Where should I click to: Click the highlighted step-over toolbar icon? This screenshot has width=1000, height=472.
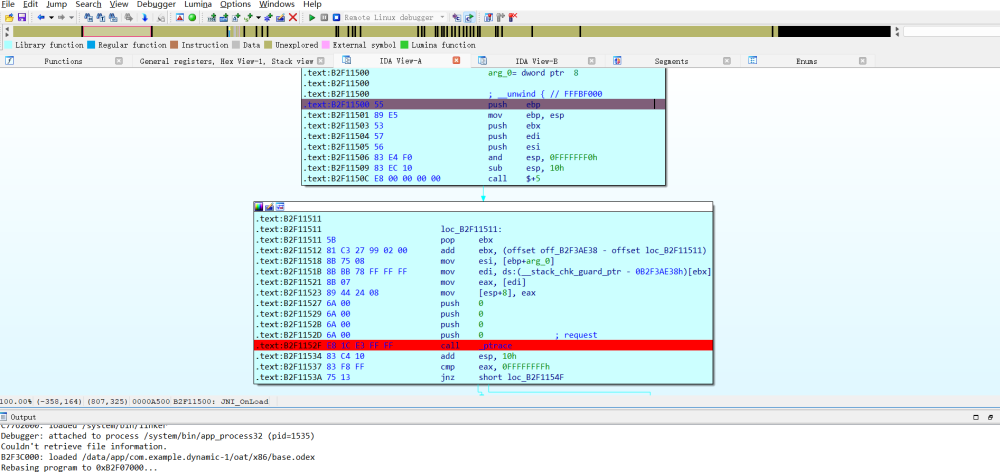[x=469, y=17]
